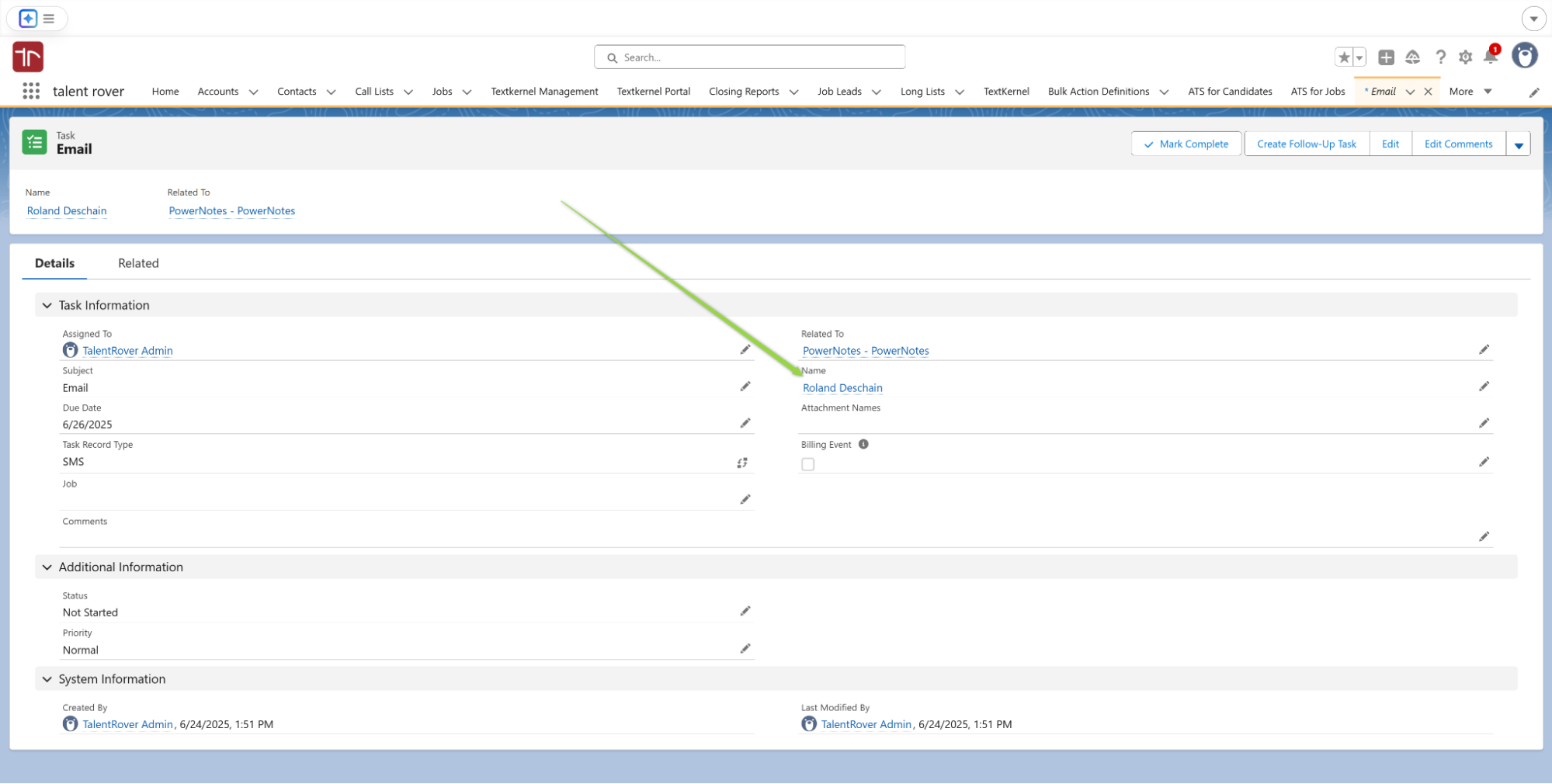Click the global Search field
This screenshot has width=1552, height=784.
click(x=749, y=57)
